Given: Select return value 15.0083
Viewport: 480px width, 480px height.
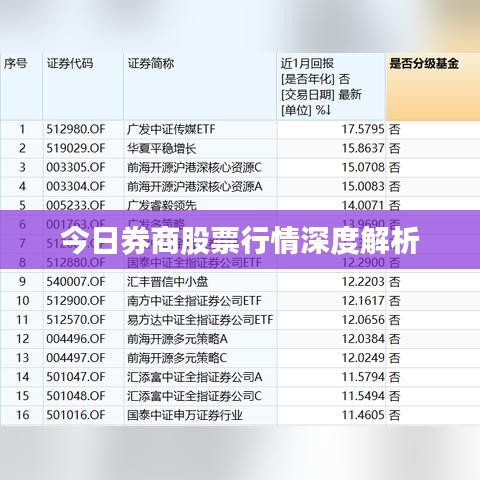Looking at the screenshot, I should pyautogui.click(x=363, y=186).
